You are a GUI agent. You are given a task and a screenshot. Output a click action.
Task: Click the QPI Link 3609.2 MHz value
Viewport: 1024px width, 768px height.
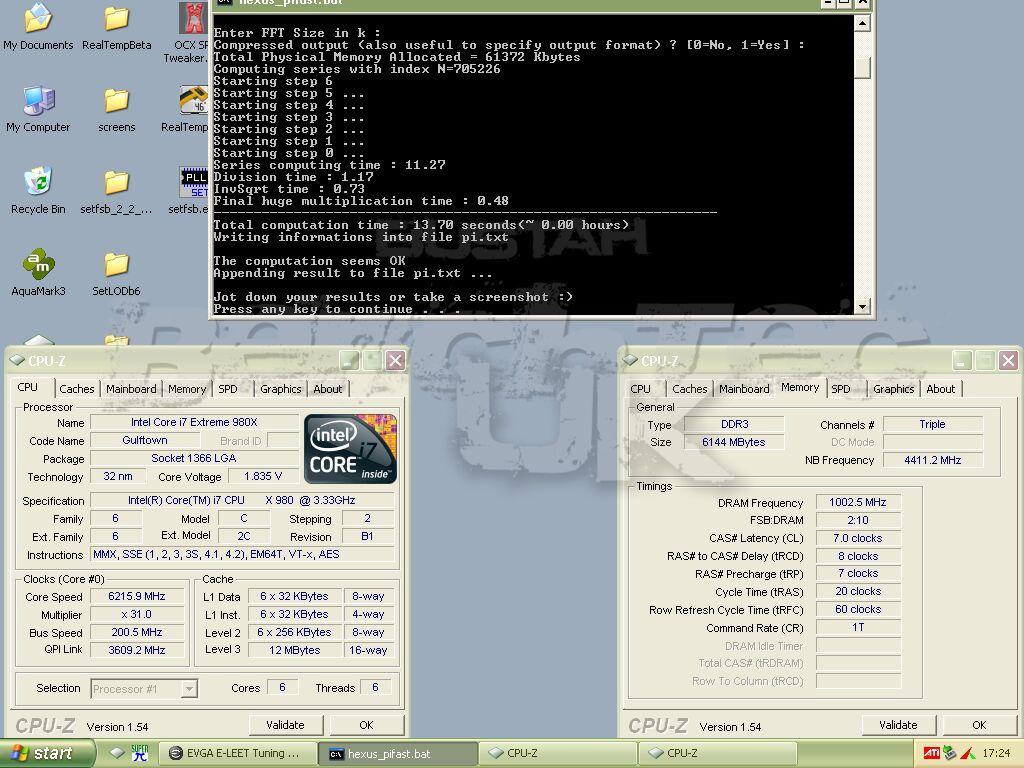coord(137,650)
